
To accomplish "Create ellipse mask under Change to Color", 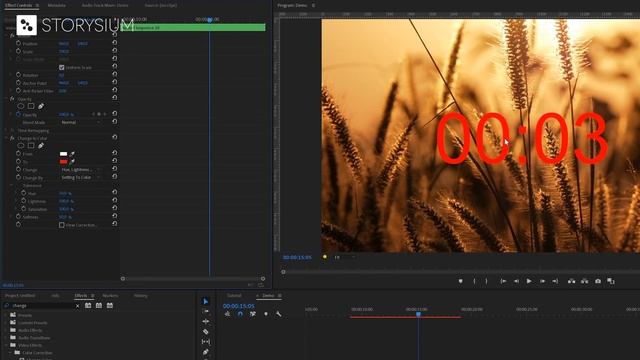I will pos(21,145).
